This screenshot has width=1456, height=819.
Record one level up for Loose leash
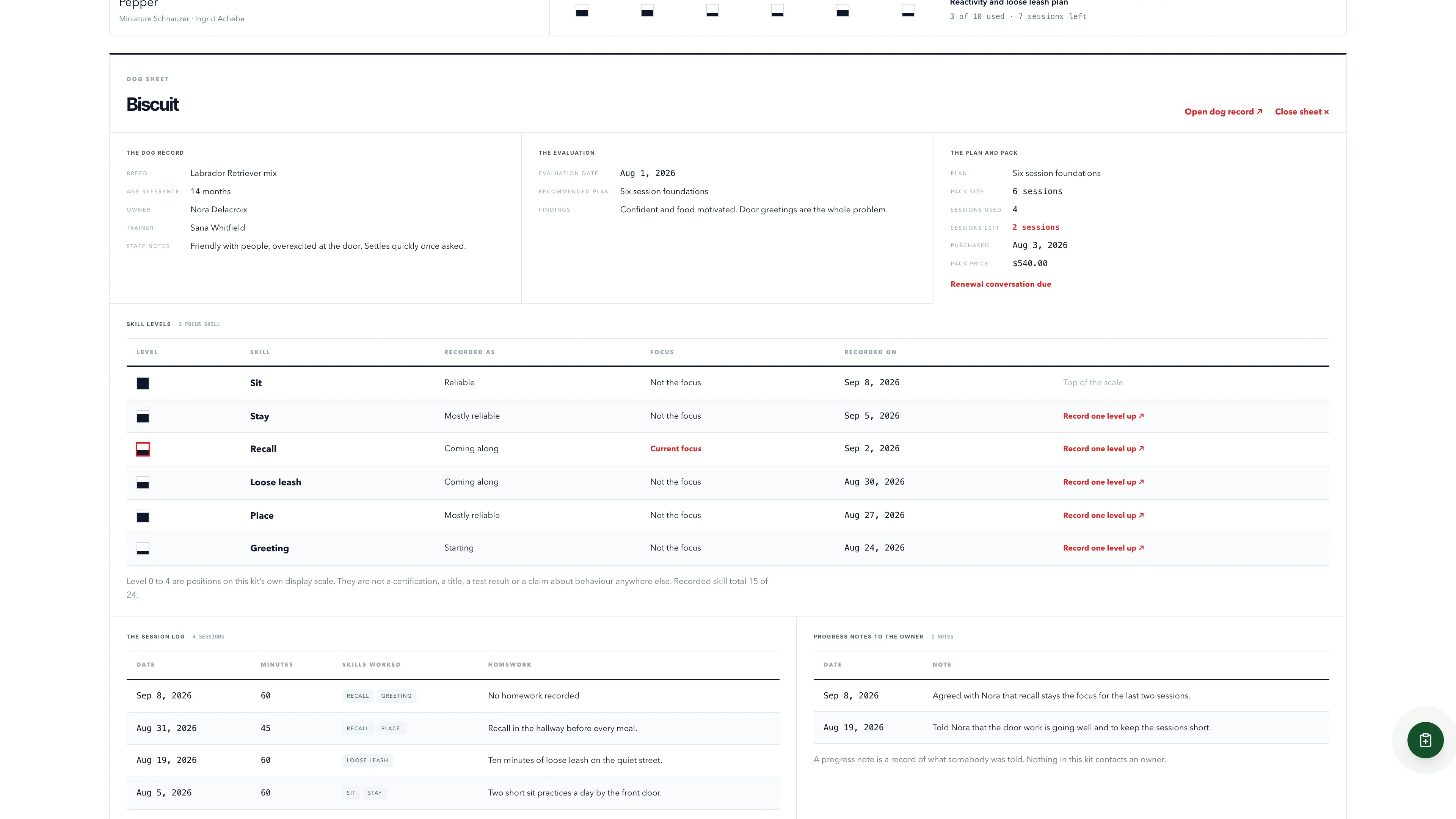click(1103, 482)
